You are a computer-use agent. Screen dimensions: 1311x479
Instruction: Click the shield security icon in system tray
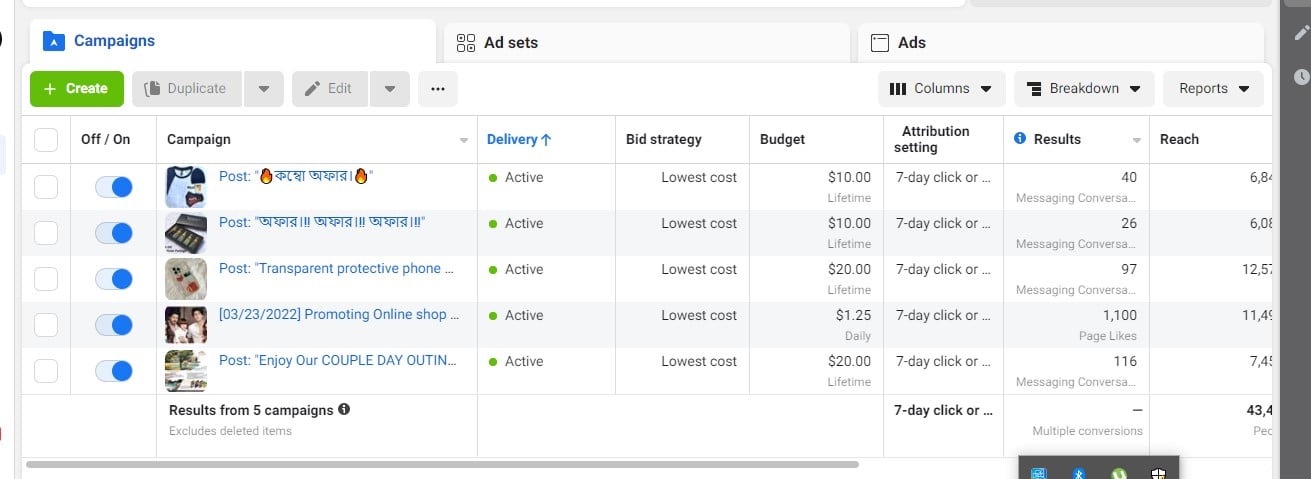click(1157, 473)
